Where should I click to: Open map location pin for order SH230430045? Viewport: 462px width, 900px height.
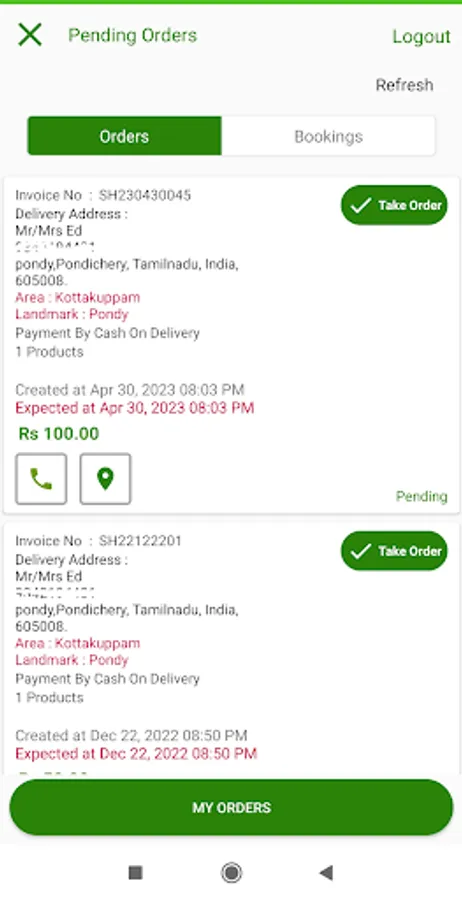(x=105, y=479)
